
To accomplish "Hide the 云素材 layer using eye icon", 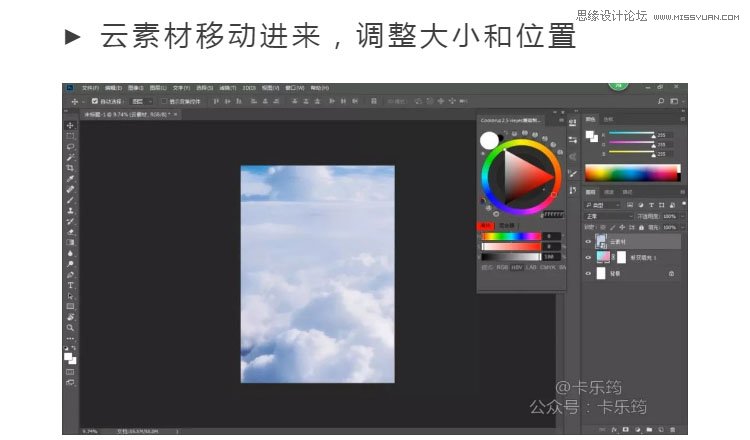I will [x=588, y=241].
